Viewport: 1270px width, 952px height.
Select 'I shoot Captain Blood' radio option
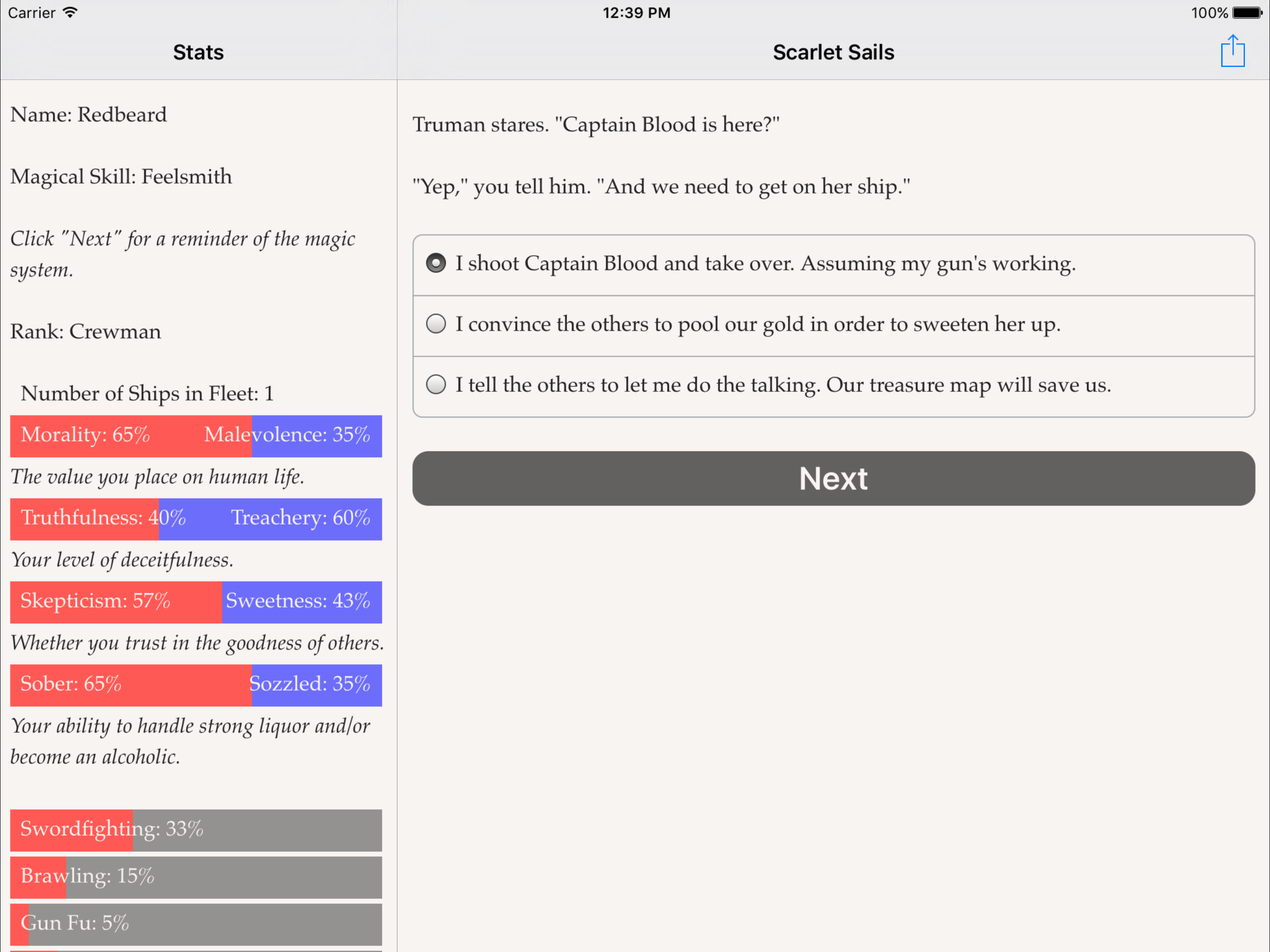tap(436, 264)
